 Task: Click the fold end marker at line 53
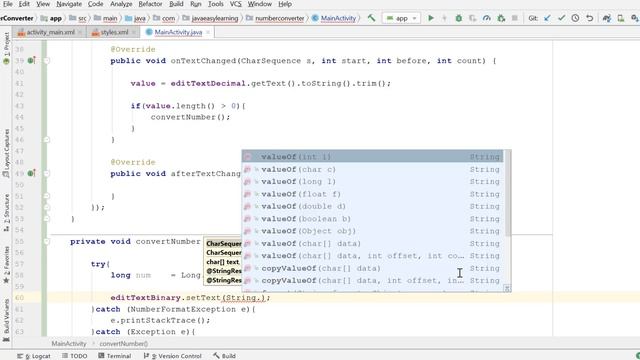pyautogui.click(x=47, y=219)
